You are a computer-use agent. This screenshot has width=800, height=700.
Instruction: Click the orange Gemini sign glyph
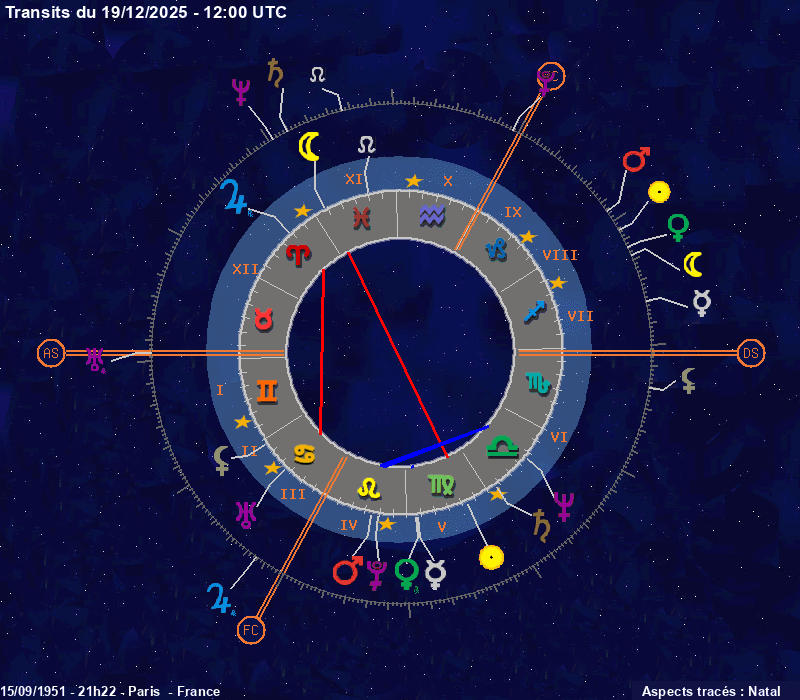click(x=268, y=389)
